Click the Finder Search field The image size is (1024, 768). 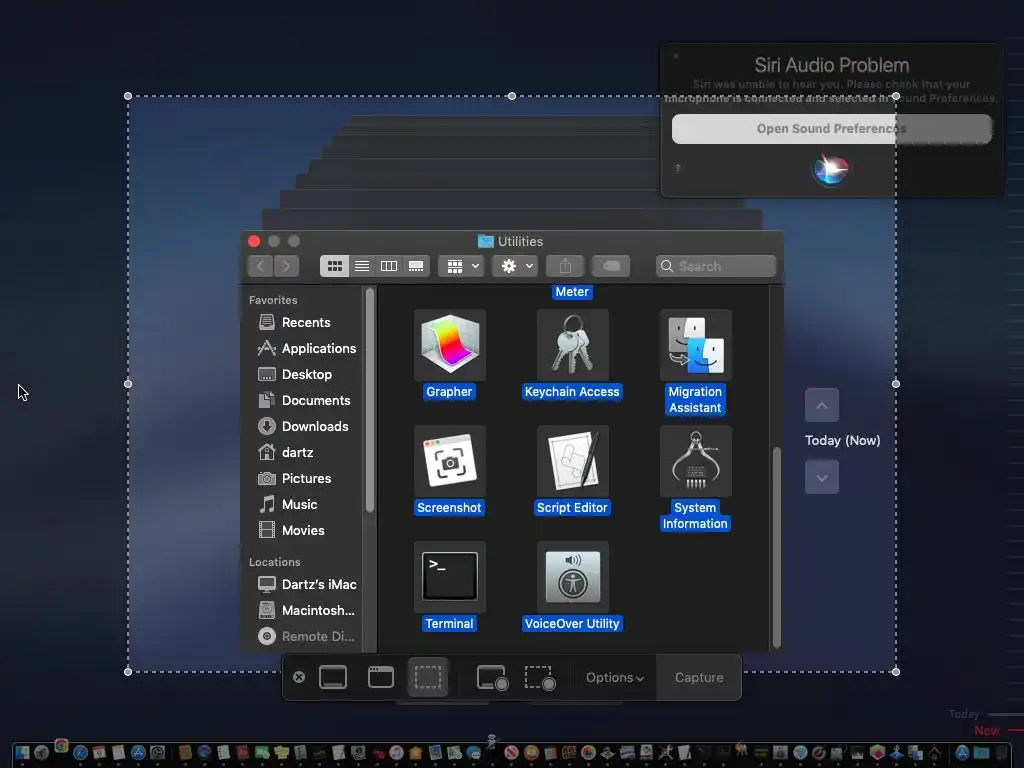point(716,266)
